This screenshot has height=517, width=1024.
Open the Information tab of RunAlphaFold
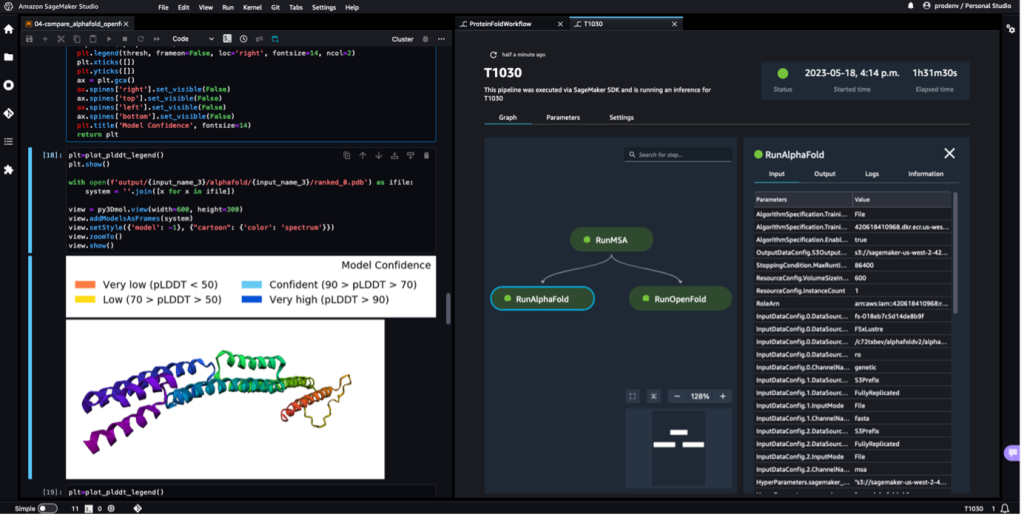[925, 174]
